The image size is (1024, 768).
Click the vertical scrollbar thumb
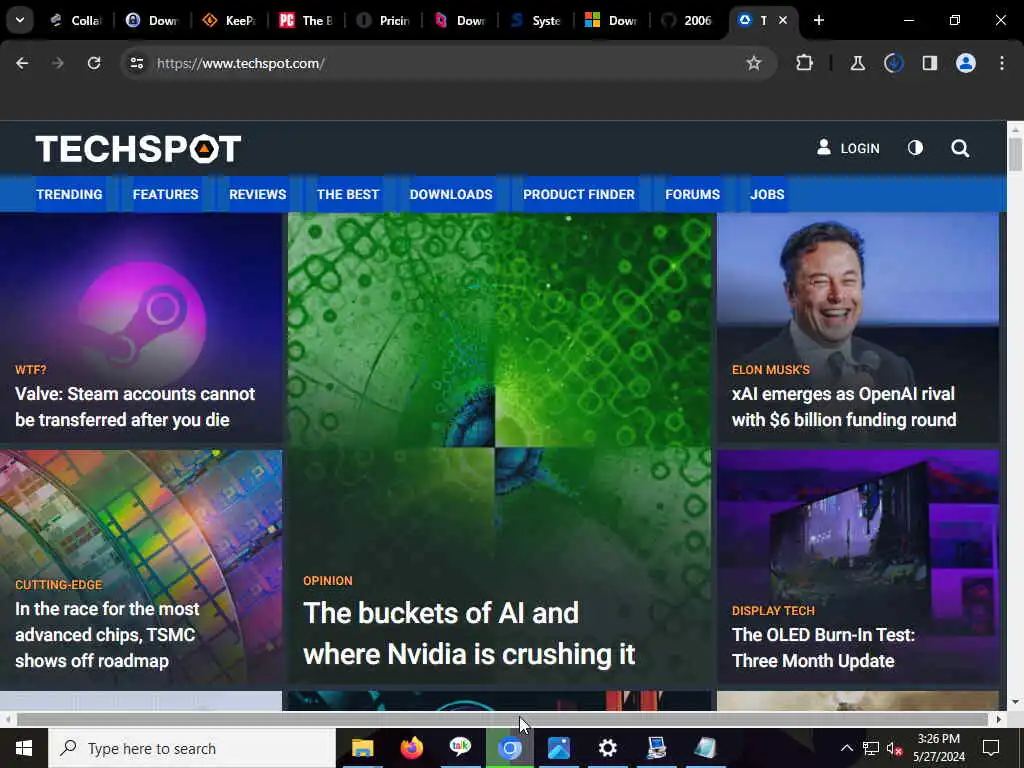(1015, 155)
